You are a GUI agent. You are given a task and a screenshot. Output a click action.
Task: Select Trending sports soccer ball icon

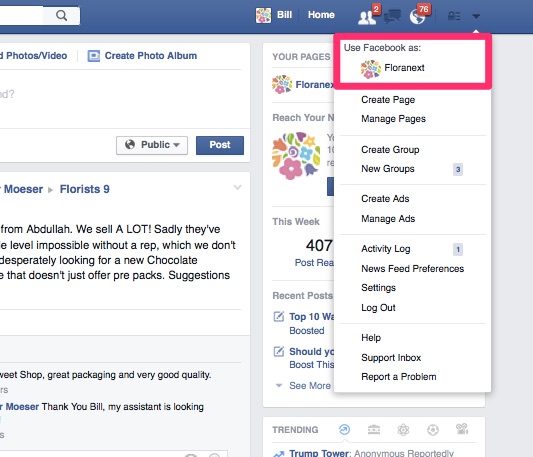point(433,430)
